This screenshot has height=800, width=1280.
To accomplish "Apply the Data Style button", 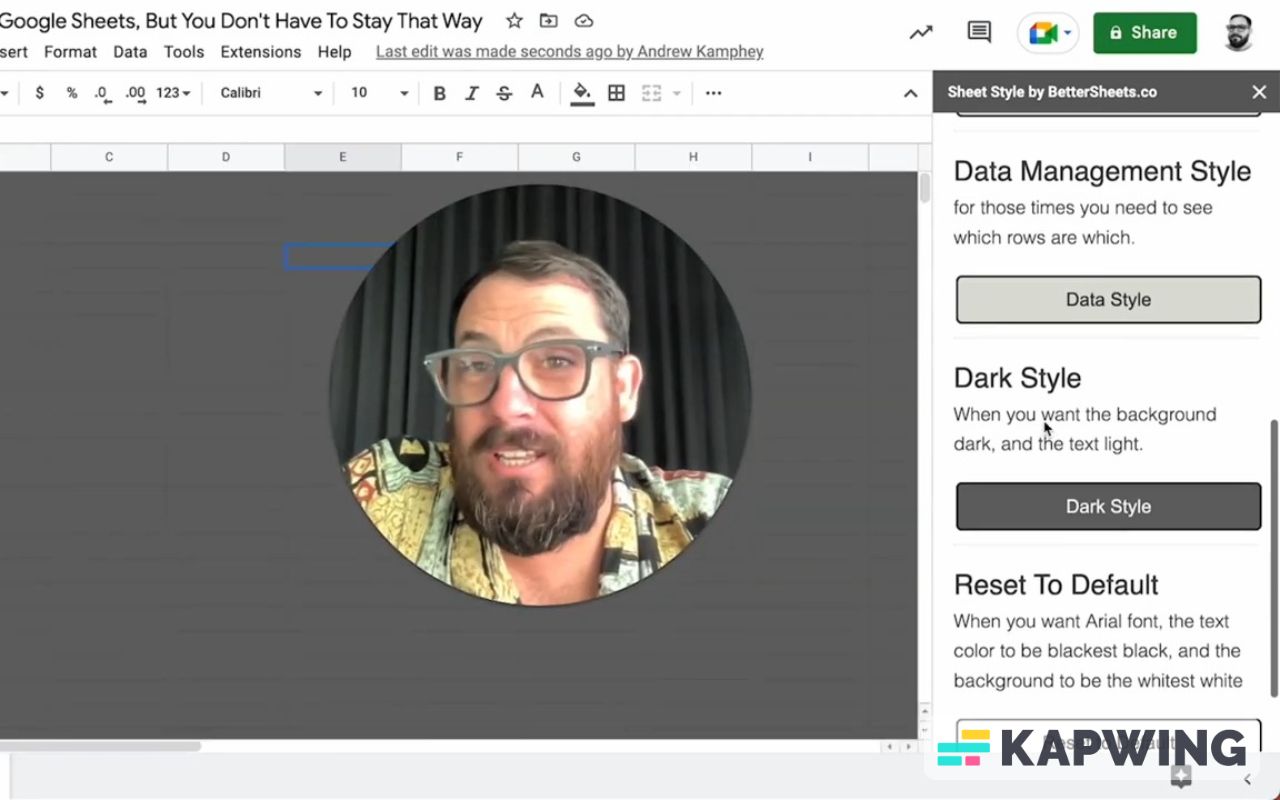I will [x=1108, y=300].
